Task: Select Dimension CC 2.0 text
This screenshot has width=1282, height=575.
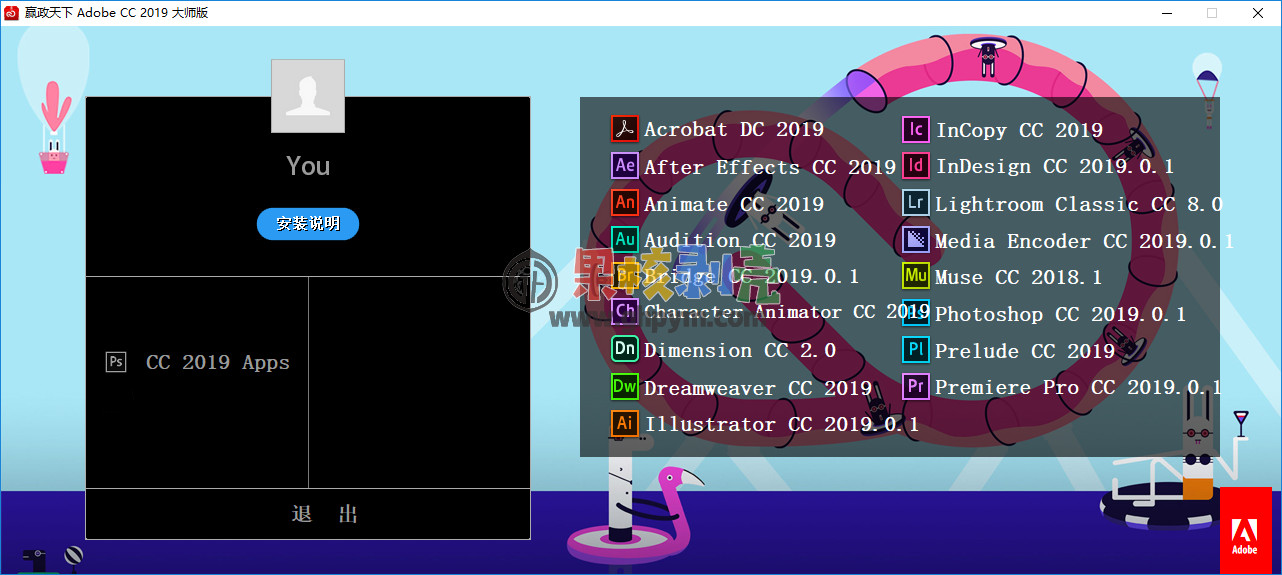Action: (x=740, y=351)
